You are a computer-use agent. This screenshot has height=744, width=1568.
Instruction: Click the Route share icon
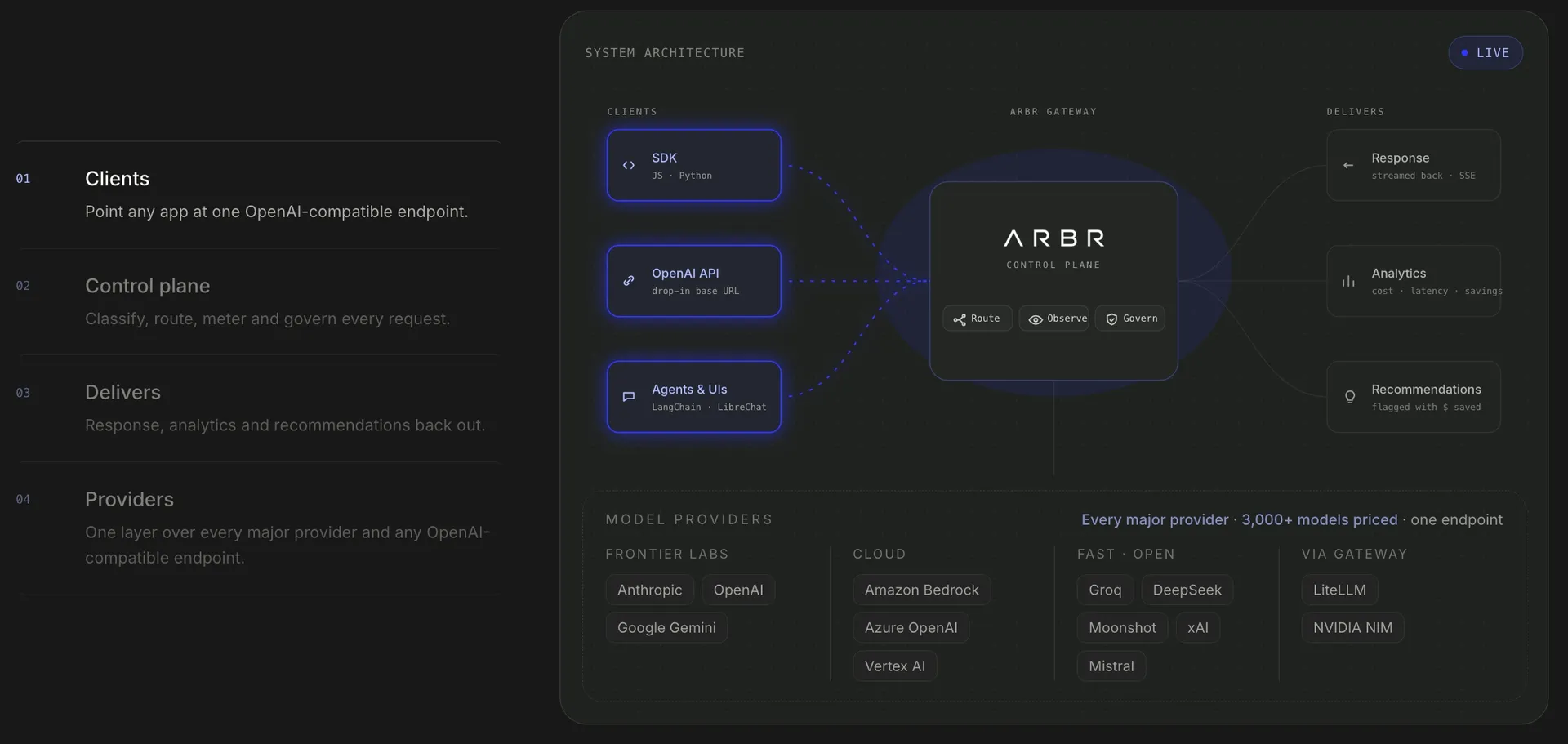pos(960,319)
